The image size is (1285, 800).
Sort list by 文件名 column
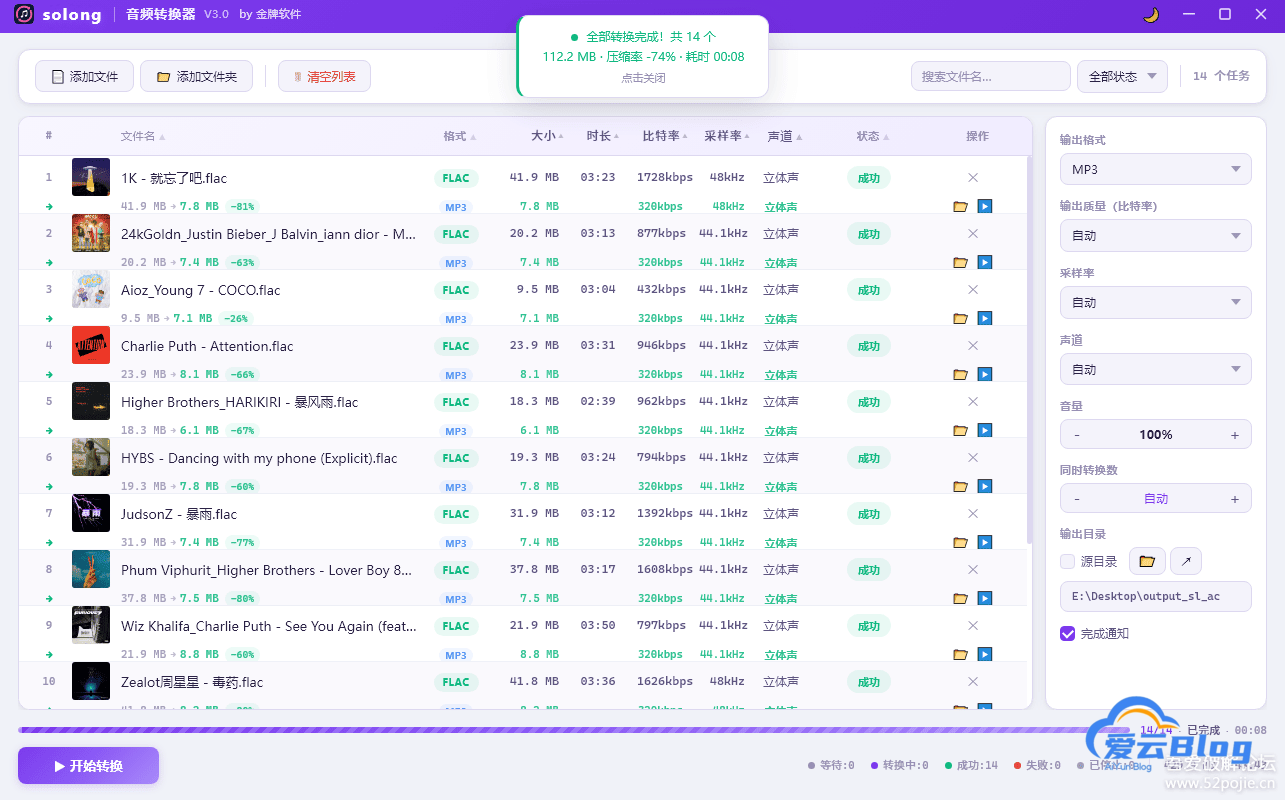(x=143, y=136)
